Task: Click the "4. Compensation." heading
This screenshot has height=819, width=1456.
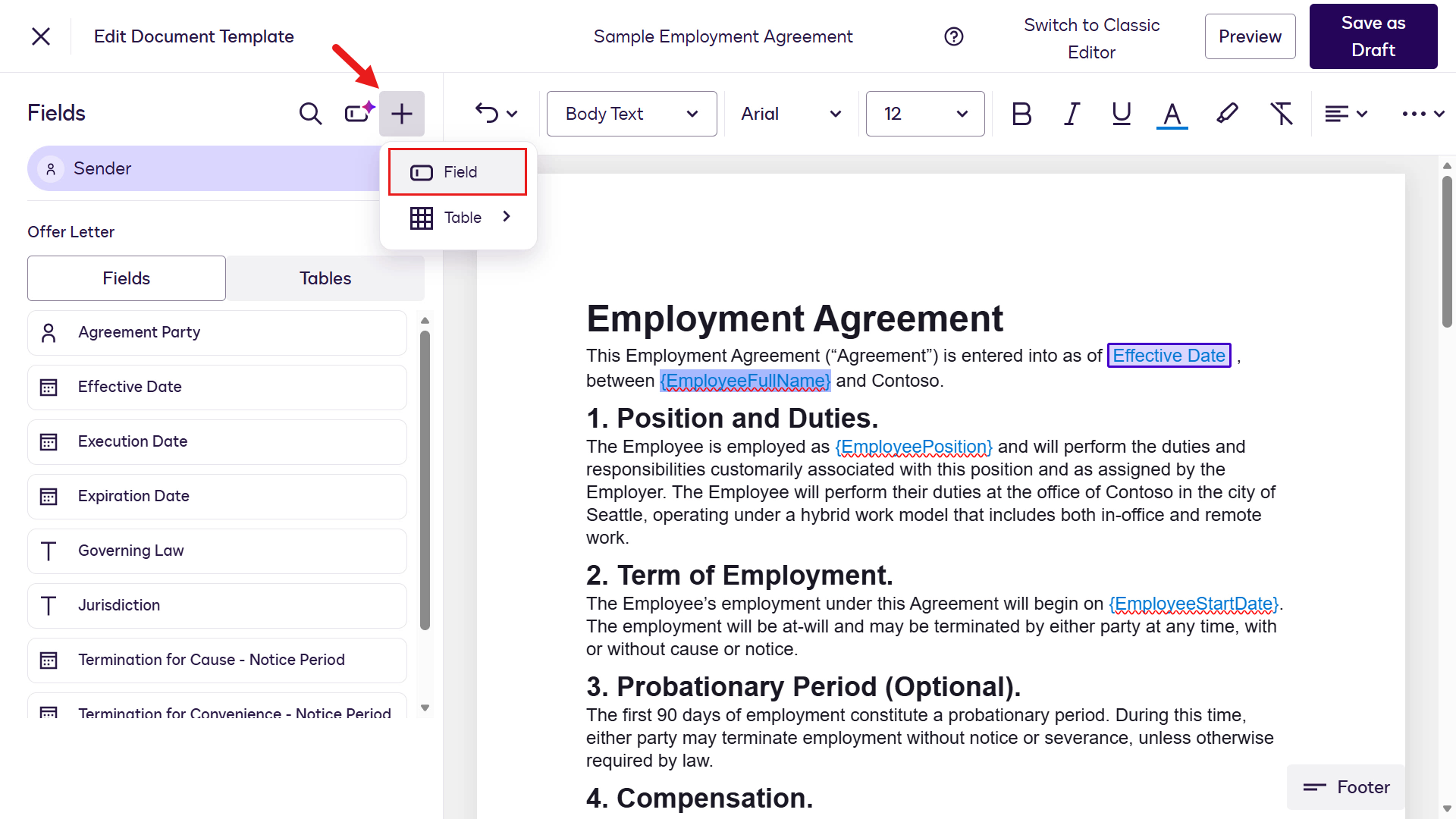Action: tap(699, 799)
